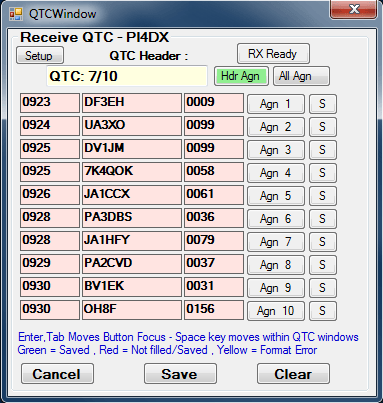Image resolution: width=383 pixels, height=403 pixels.
Task: Select the 7K4QOK callsign field
Action: coord(132,172)
